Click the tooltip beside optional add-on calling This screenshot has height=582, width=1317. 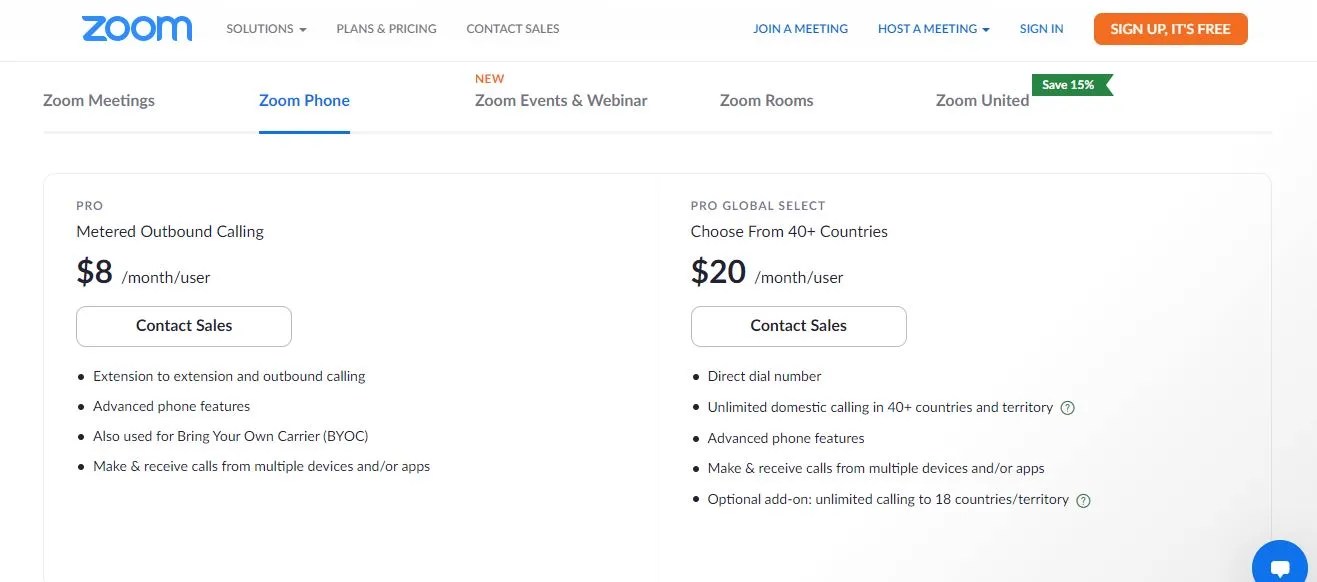1083,499
